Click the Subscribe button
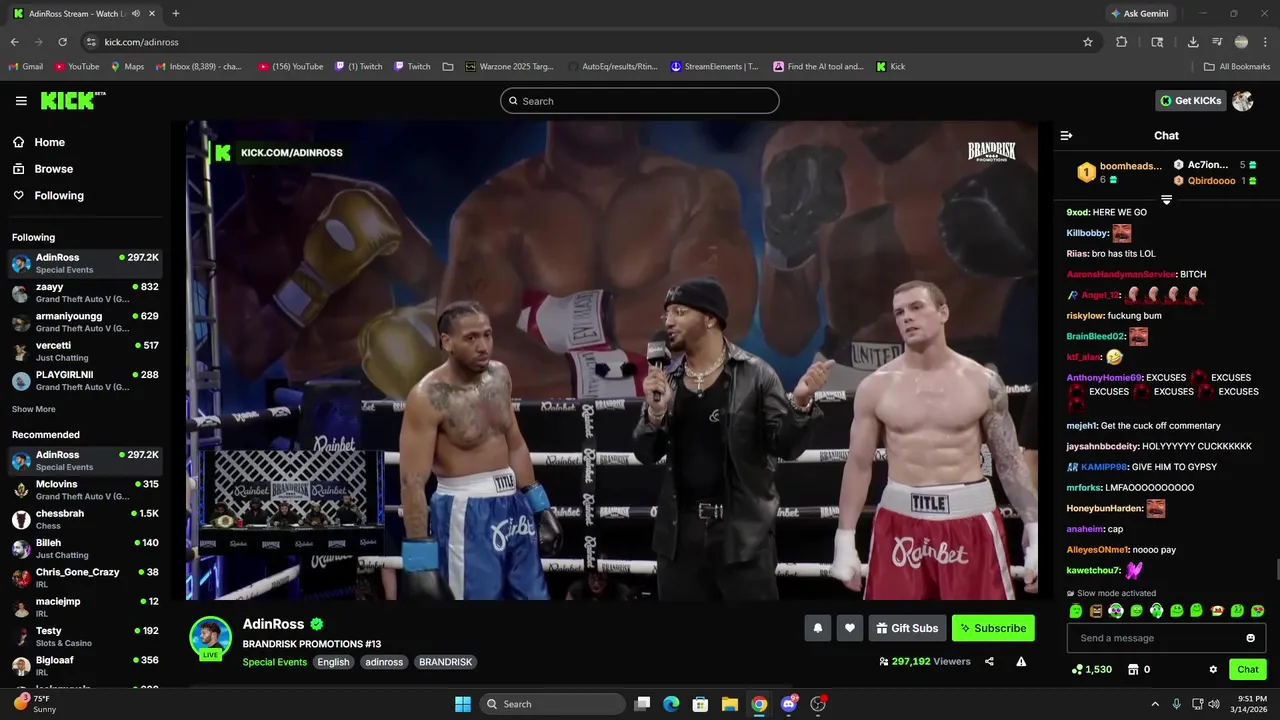 pyautogui.click(x=993, y=628)
